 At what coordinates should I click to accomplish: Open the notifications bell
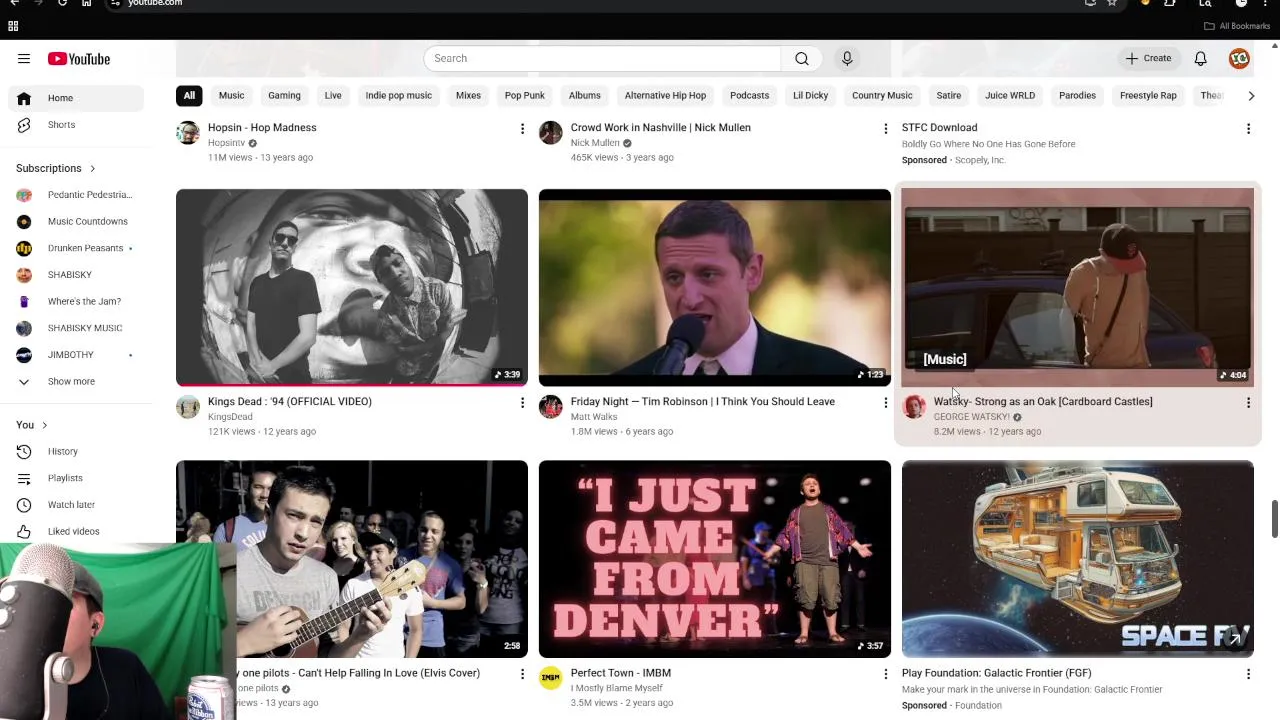(x=1201, y=58)
